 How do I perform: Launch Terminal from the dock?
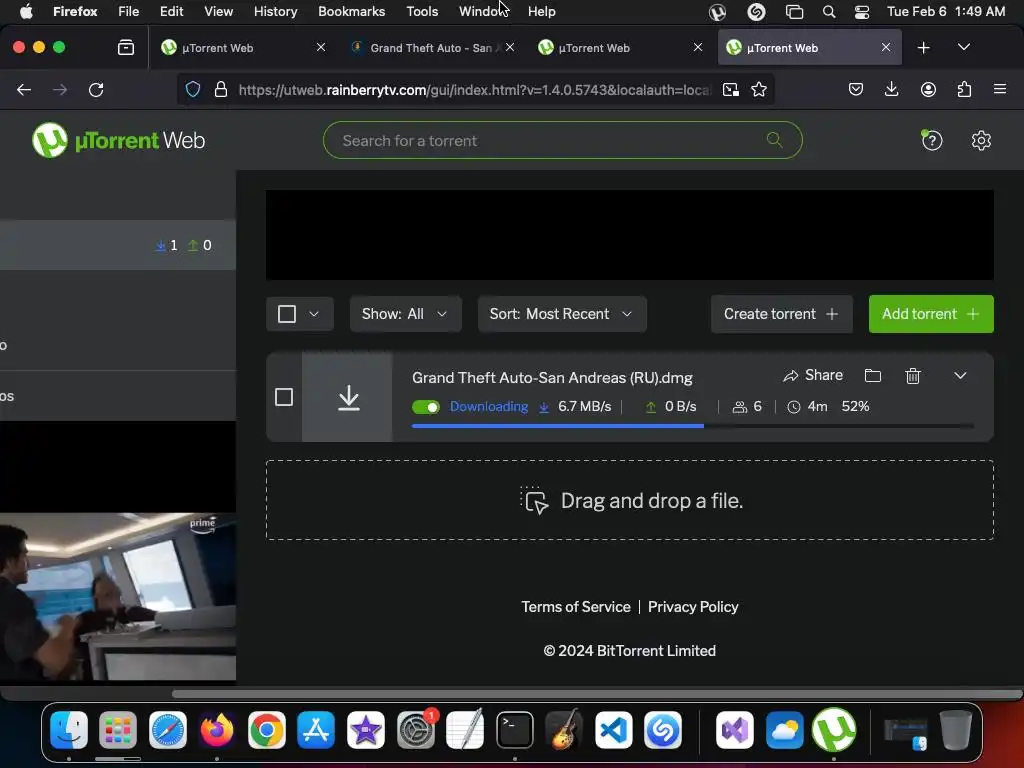[515, 729]
